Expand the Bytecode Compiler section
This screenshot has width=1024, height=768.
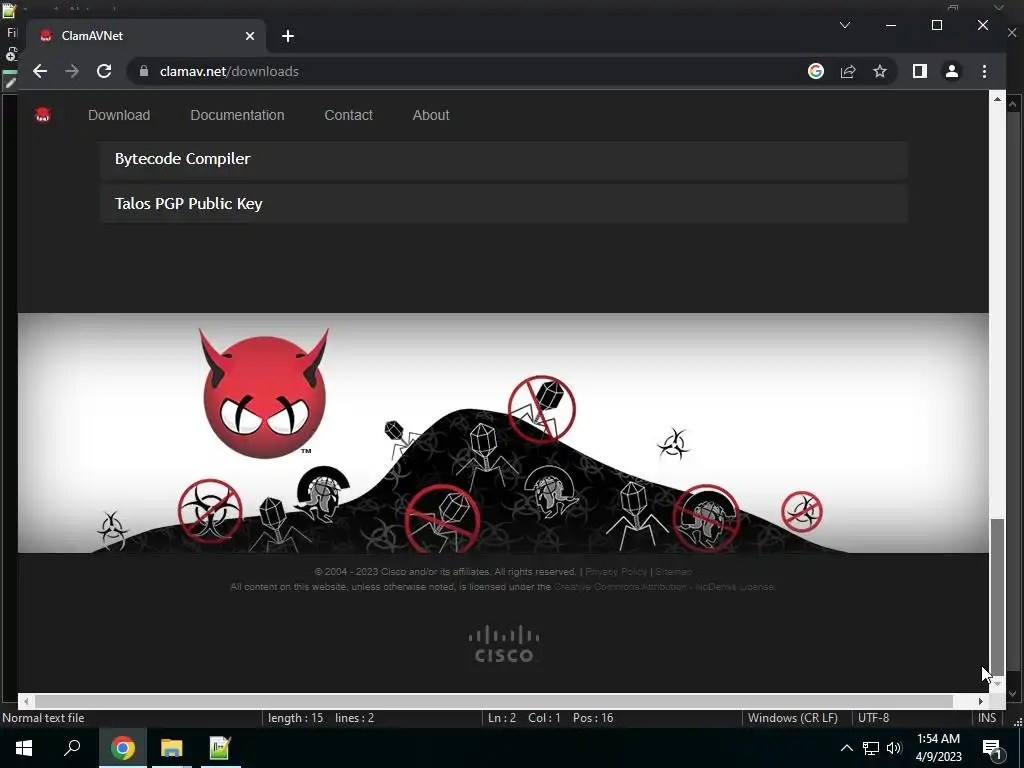pyautogui.click(x=504, y=159)
